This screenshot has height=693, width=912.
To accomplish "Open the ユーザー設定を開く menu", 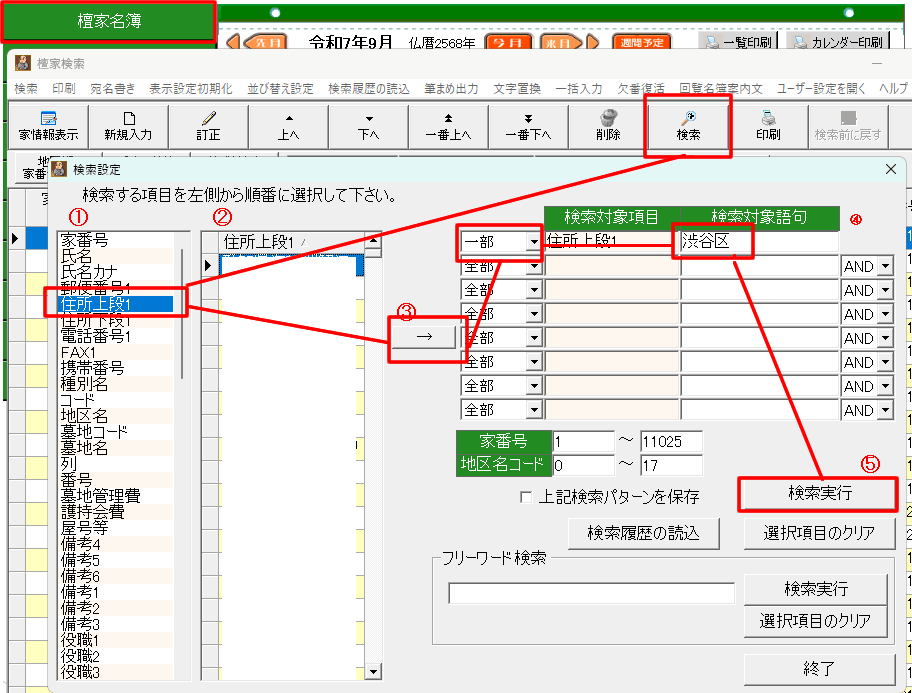I will (821, 88).
